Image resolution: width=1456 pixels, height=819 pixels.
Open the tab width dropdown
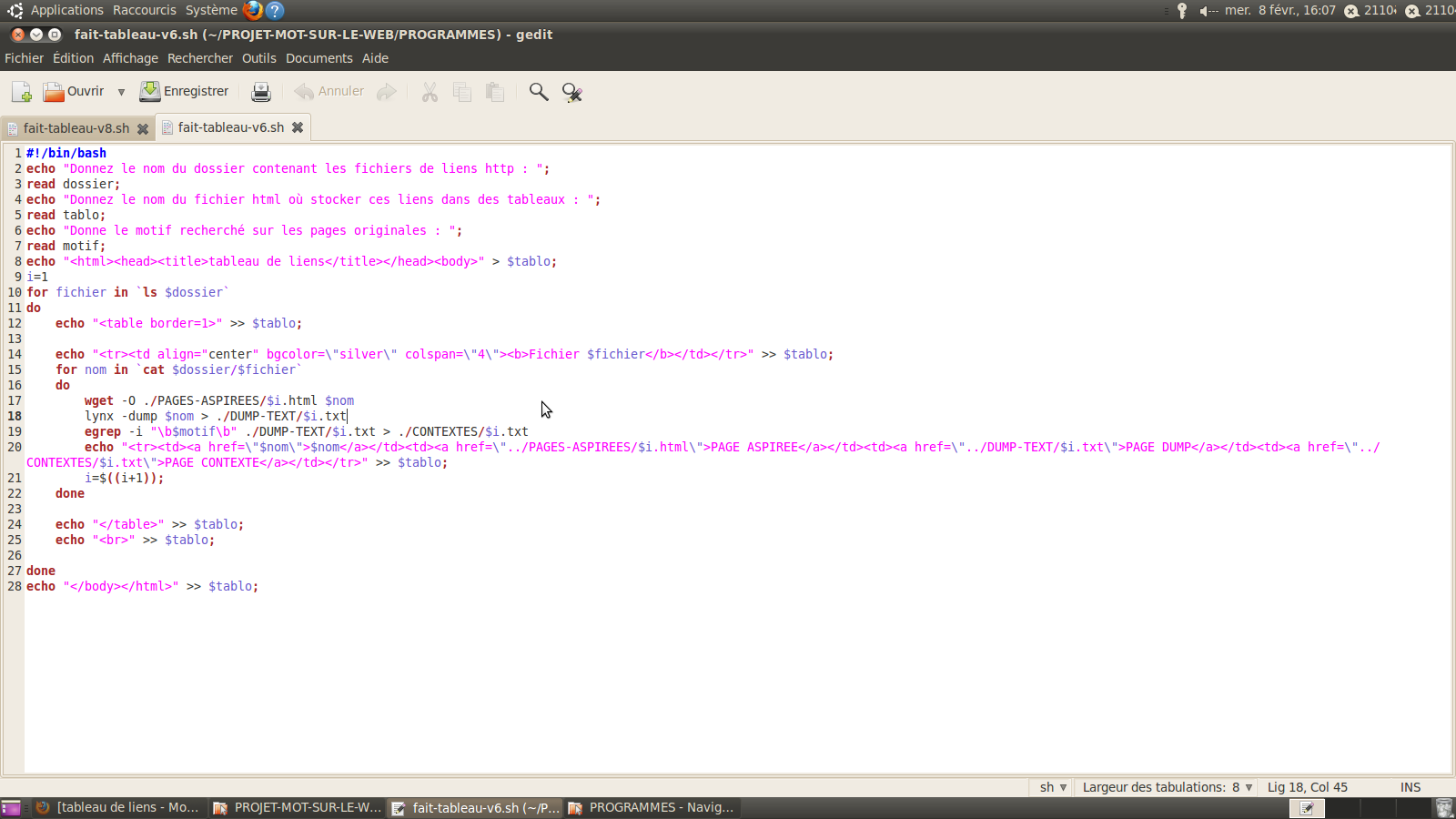point(1167,787)
